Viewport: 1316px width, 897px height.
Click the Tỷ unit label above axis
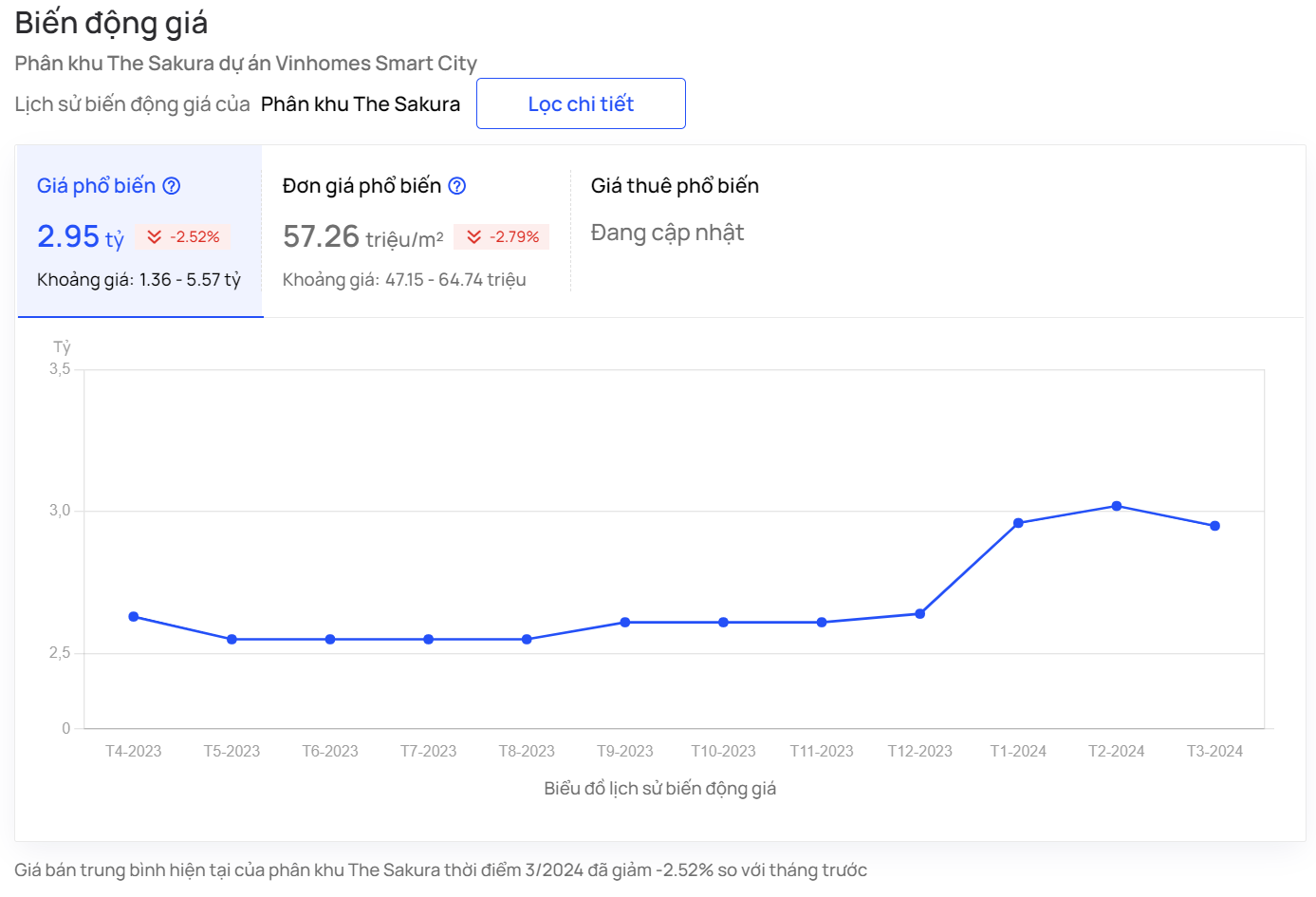point(62,347)
